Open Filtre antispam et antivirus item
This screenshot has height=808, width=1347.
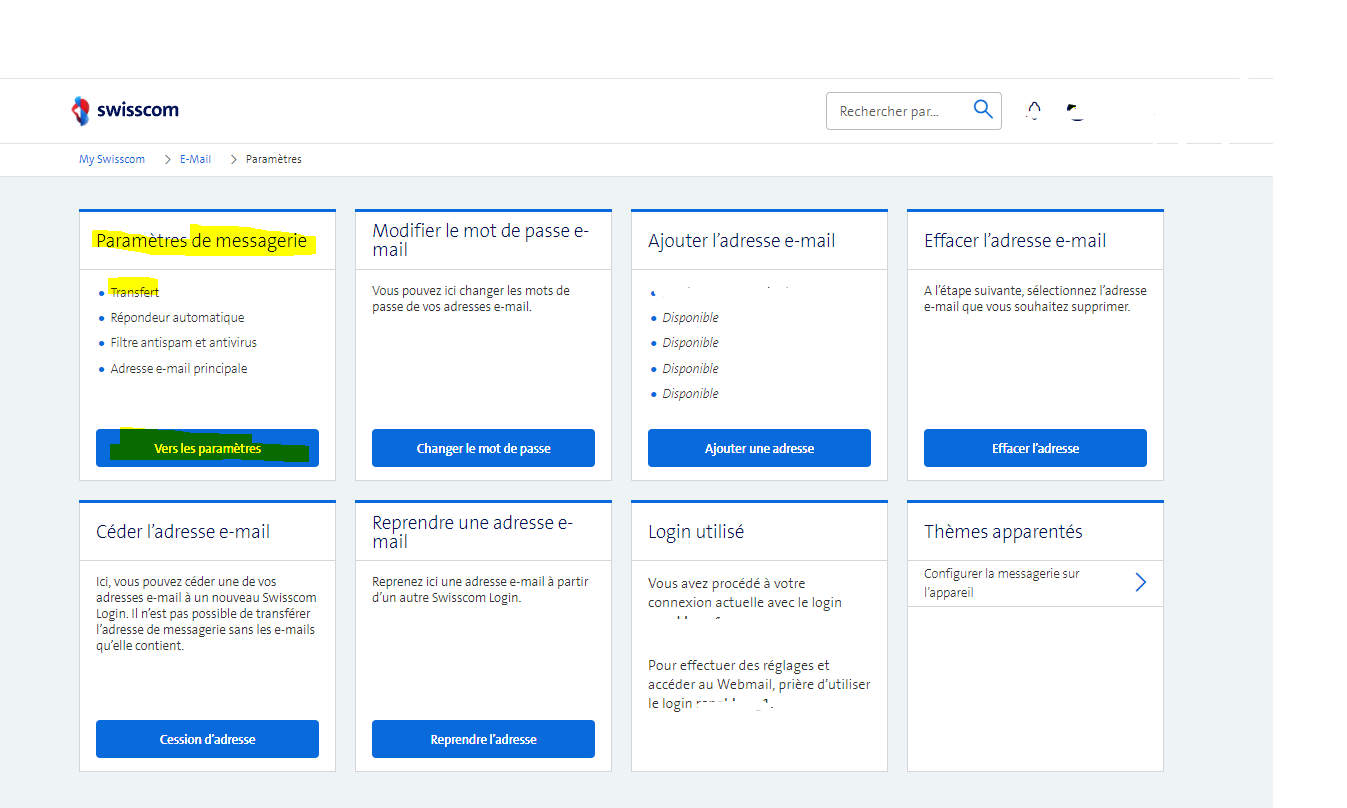pos(183,343)
